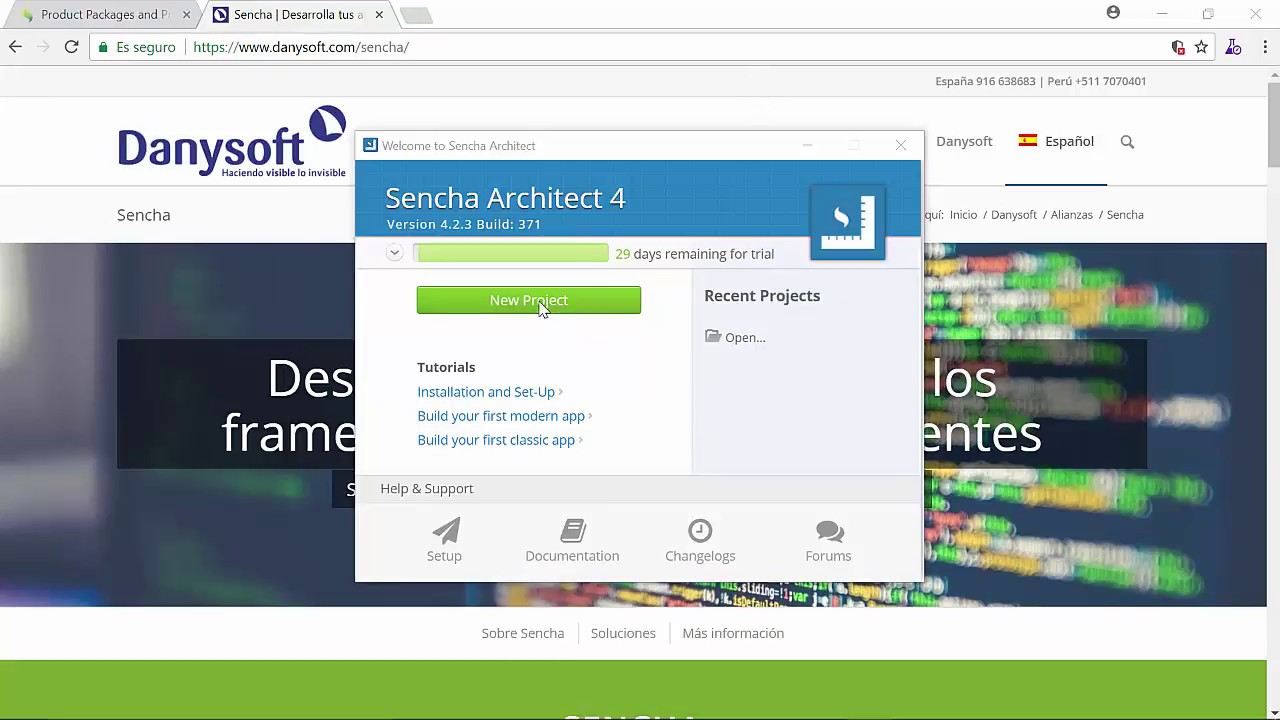Image resolution: width=1280 pixels, height=720 pixels.
Task: Click the flask extension icon in the toolbar
Action: coord(1234,47)
